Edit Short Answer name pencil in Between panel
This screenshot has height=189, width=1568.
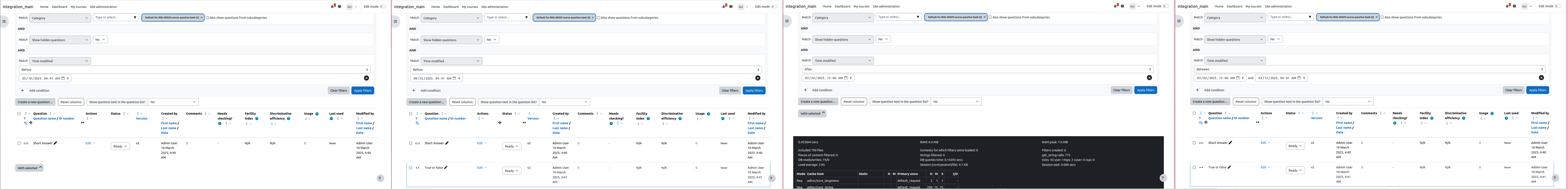pos(1230,143)
